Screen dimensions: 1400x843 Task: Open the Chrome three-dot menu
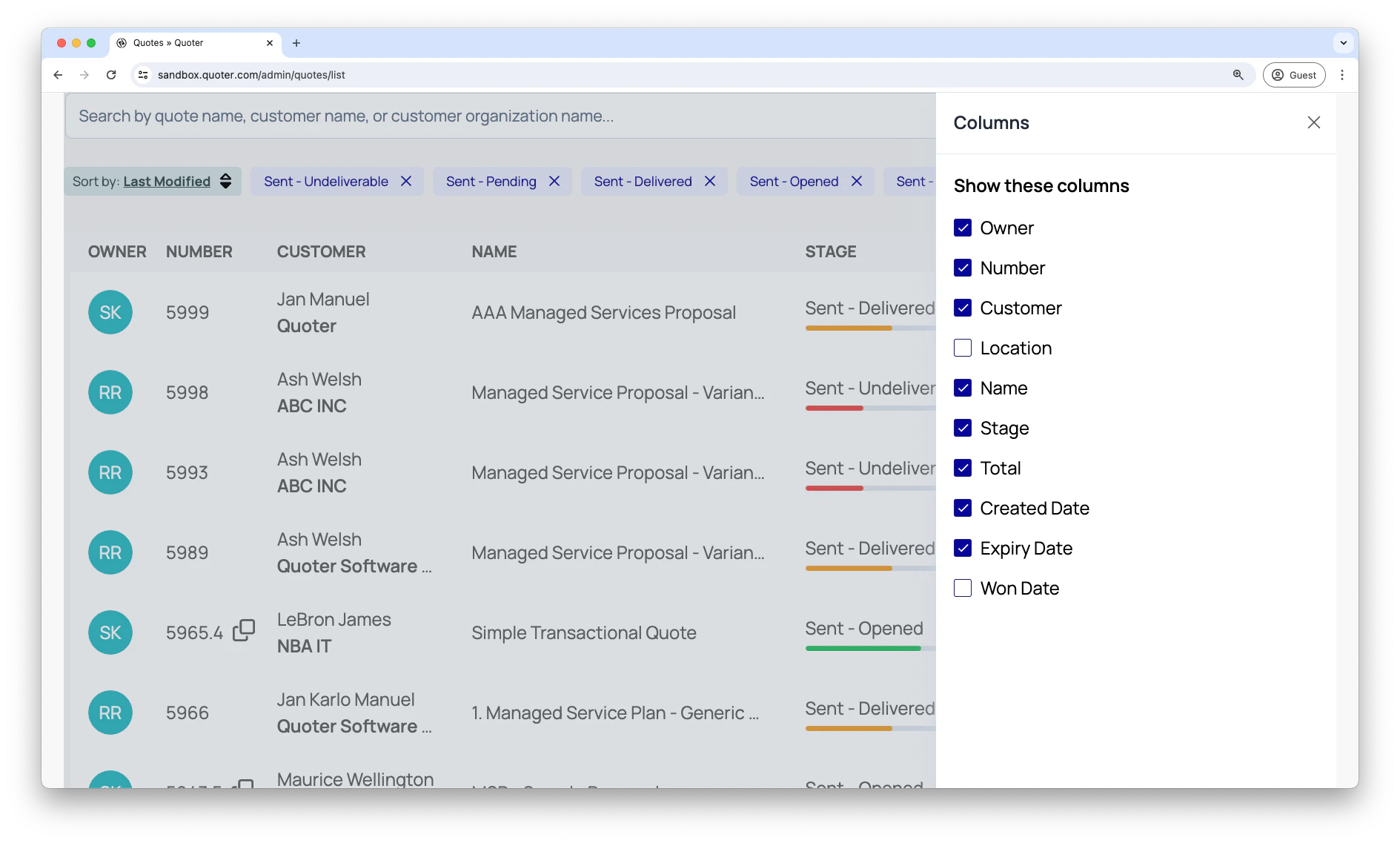1342,74
